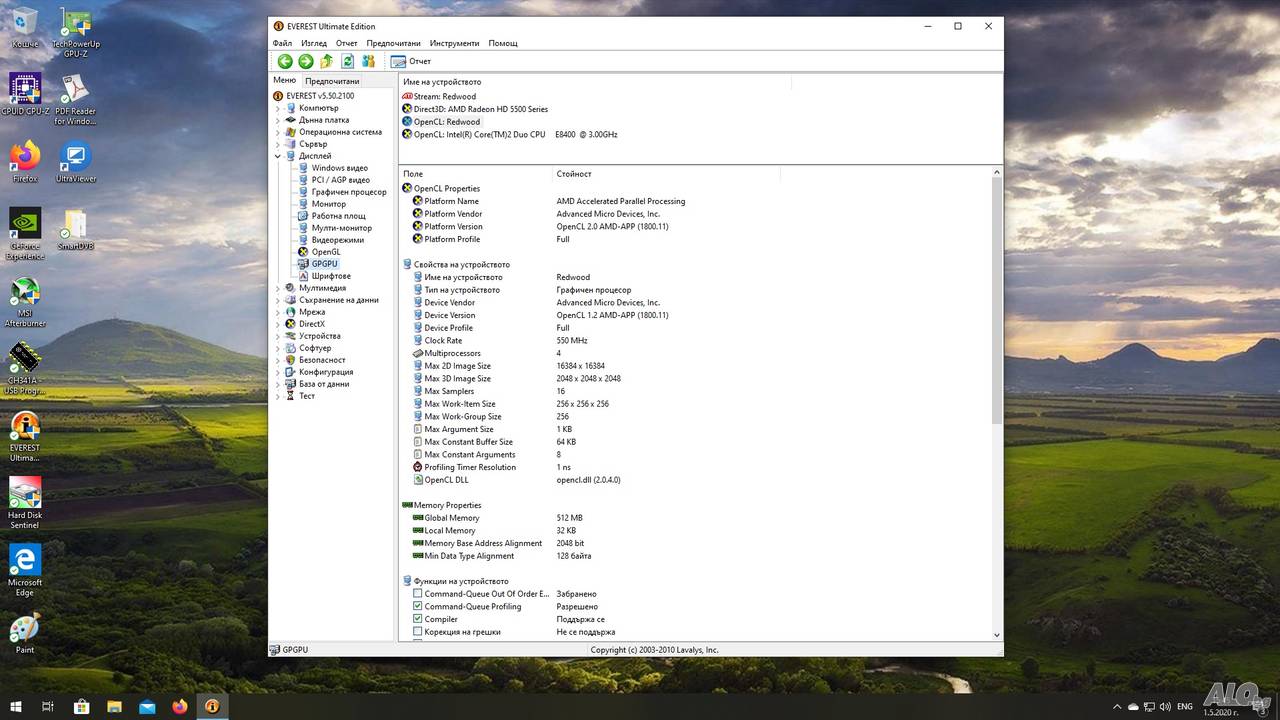Expand the Мрежа tree node
Image resolution: width=1280 pixels, height=720 pixels.
(278, 312)
